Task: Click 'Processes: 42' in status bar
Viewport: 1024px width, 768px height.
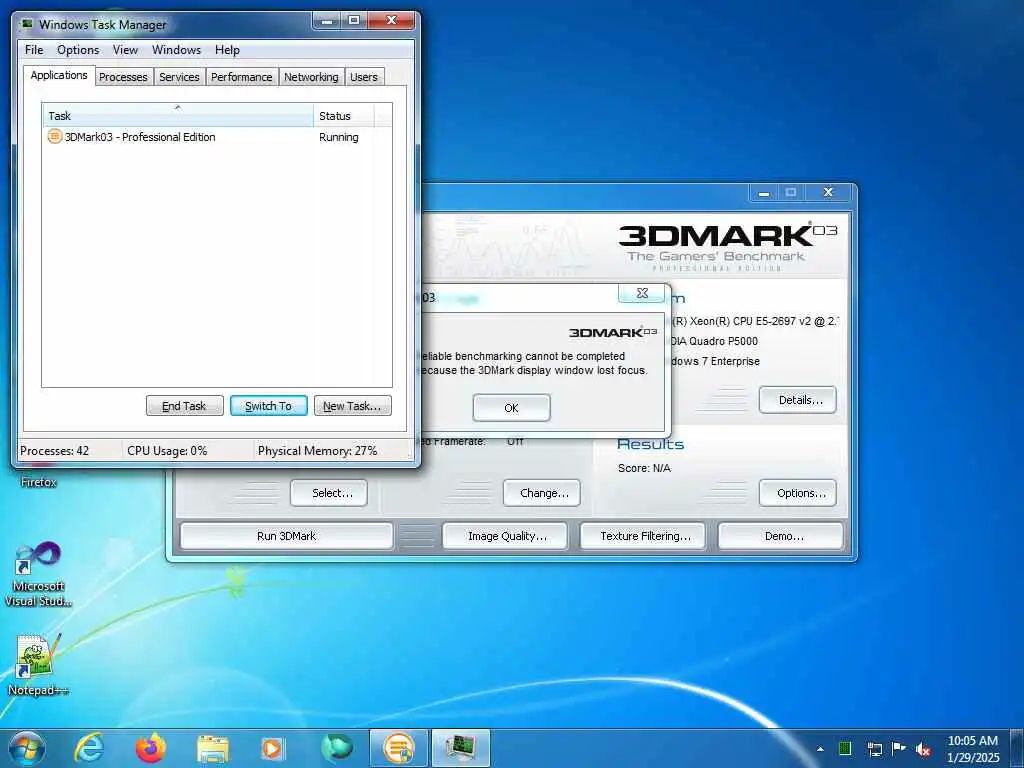Action: (x=54, y=451)
